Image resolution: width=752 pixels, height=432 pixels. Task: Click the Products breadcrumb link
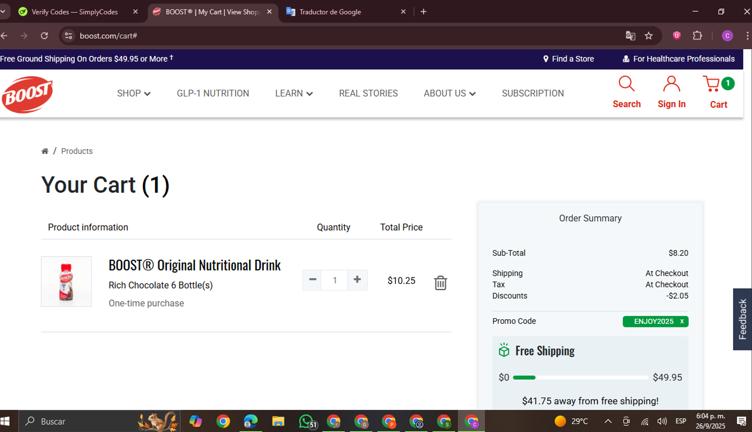(77, 151)
